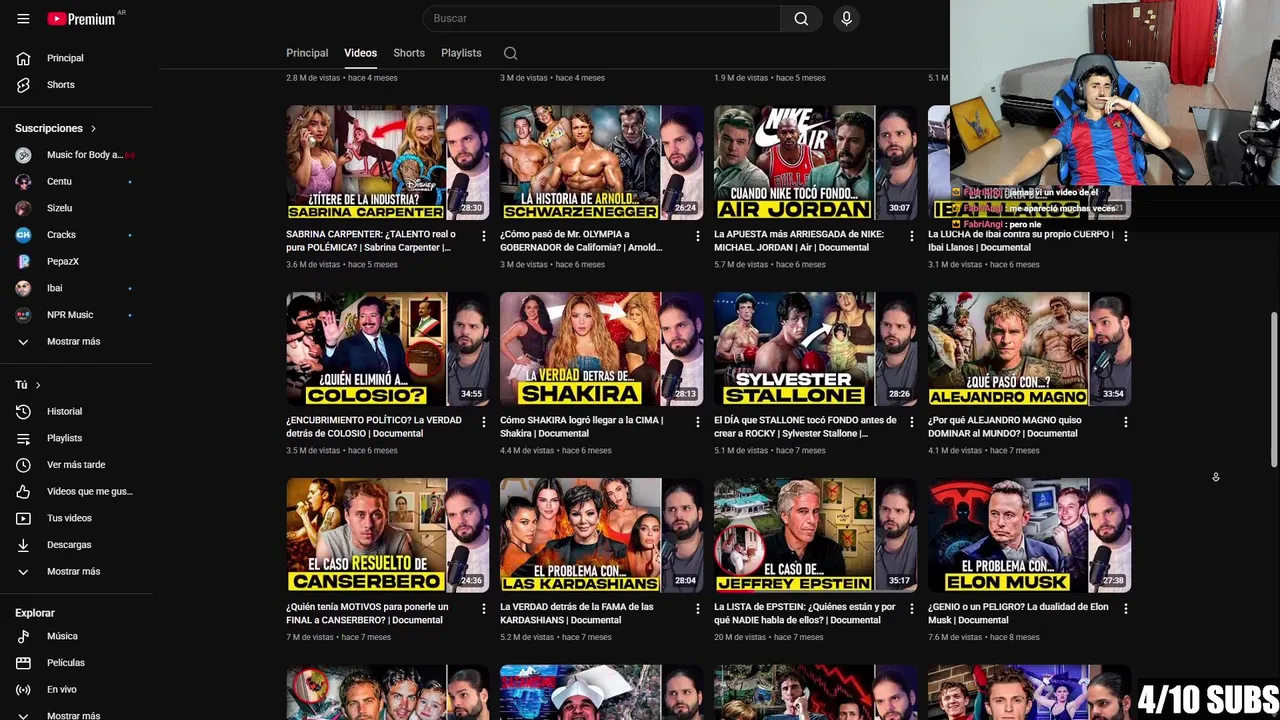Image resolution: width=1280 pixels, height=720 pixels.
Task: Select the Videos tab
Action: [360, 53]
